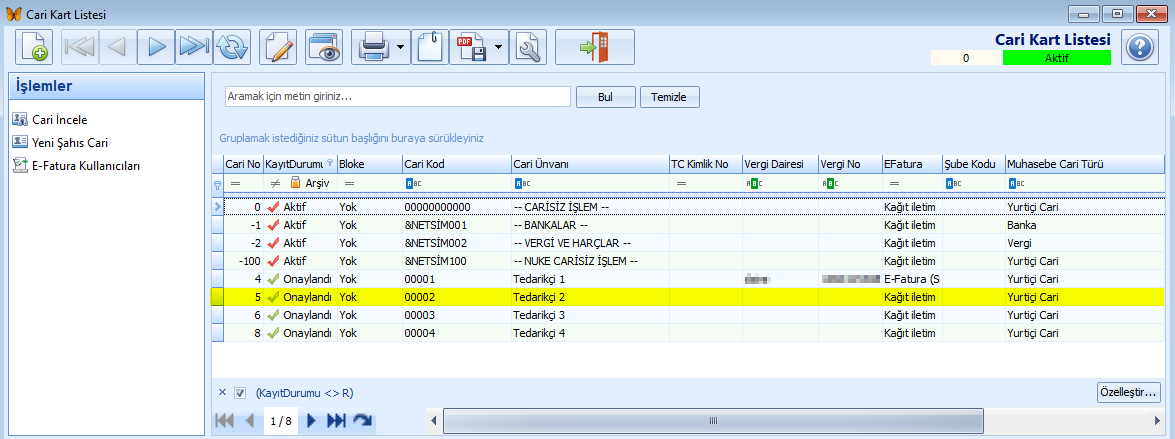Click the Banka accounting type cell

click(1085, 225)
